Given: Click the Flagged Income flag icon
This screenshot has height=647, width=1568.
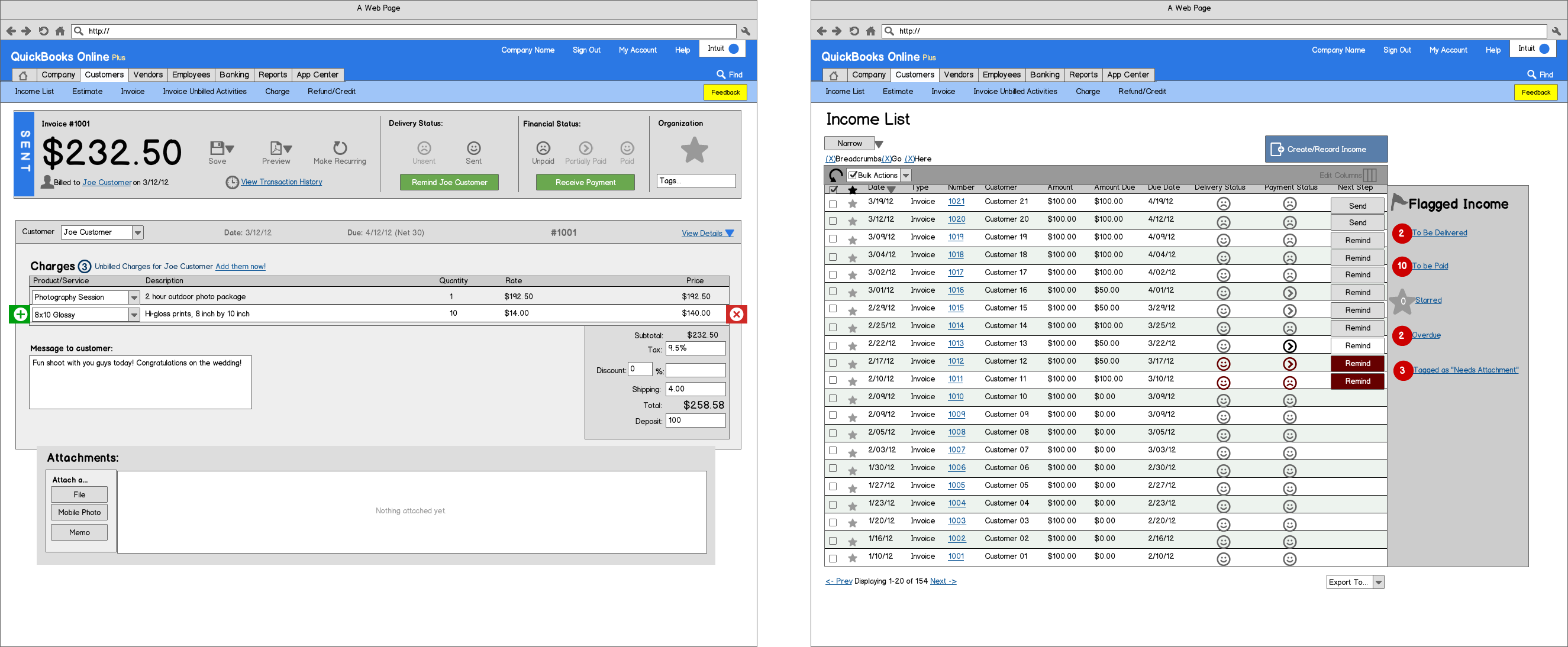Looking at the screenshot, I should coord(1399,202).
